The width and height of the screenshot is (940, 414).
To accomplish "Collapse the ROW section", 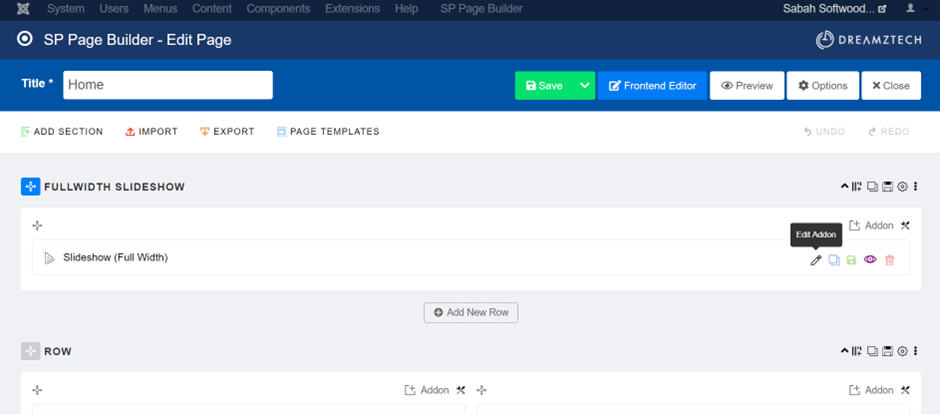I will [x=845, y=351].
